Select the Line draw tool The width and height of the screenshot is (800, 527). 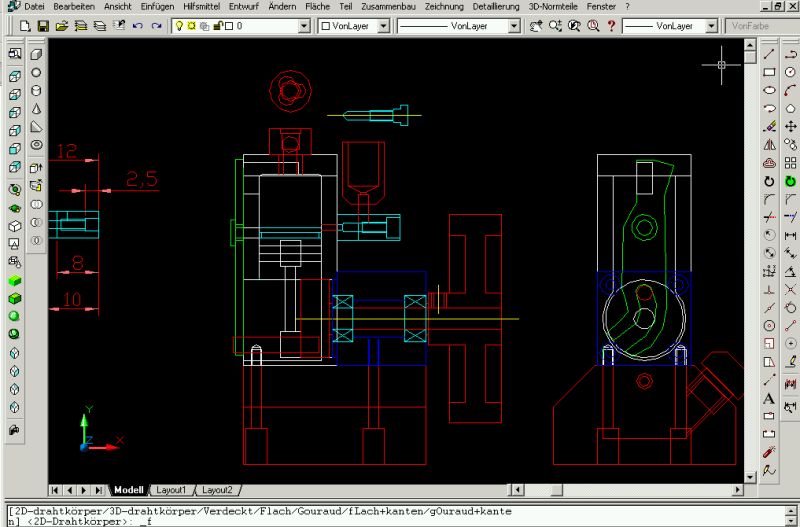pyautogui.click(x=769, y=54)
